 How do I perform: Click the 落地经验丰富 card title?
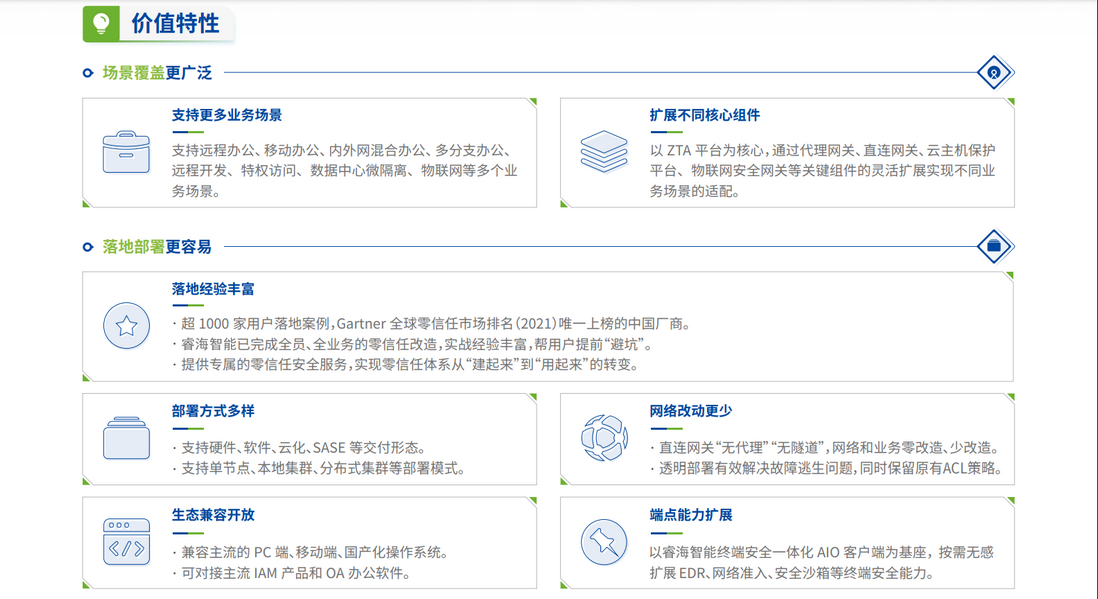tap(213, 289)
